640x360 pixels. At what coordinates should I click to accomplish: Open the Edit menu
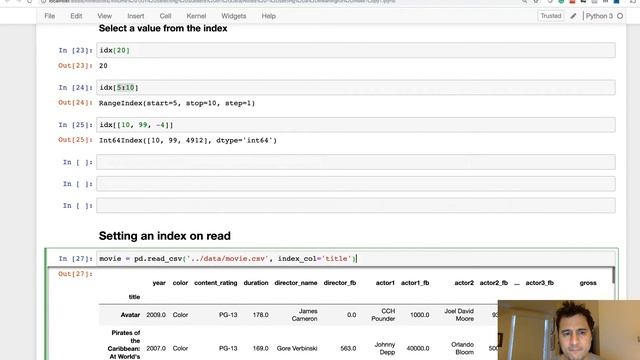point(76,16)
